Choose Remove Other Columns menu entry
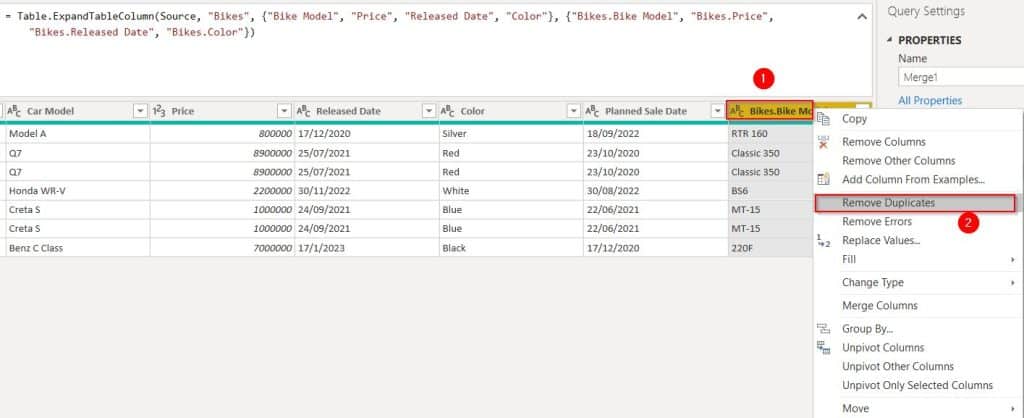Image resolution: width=1024 pixels, height=418 pixels. 899,161
